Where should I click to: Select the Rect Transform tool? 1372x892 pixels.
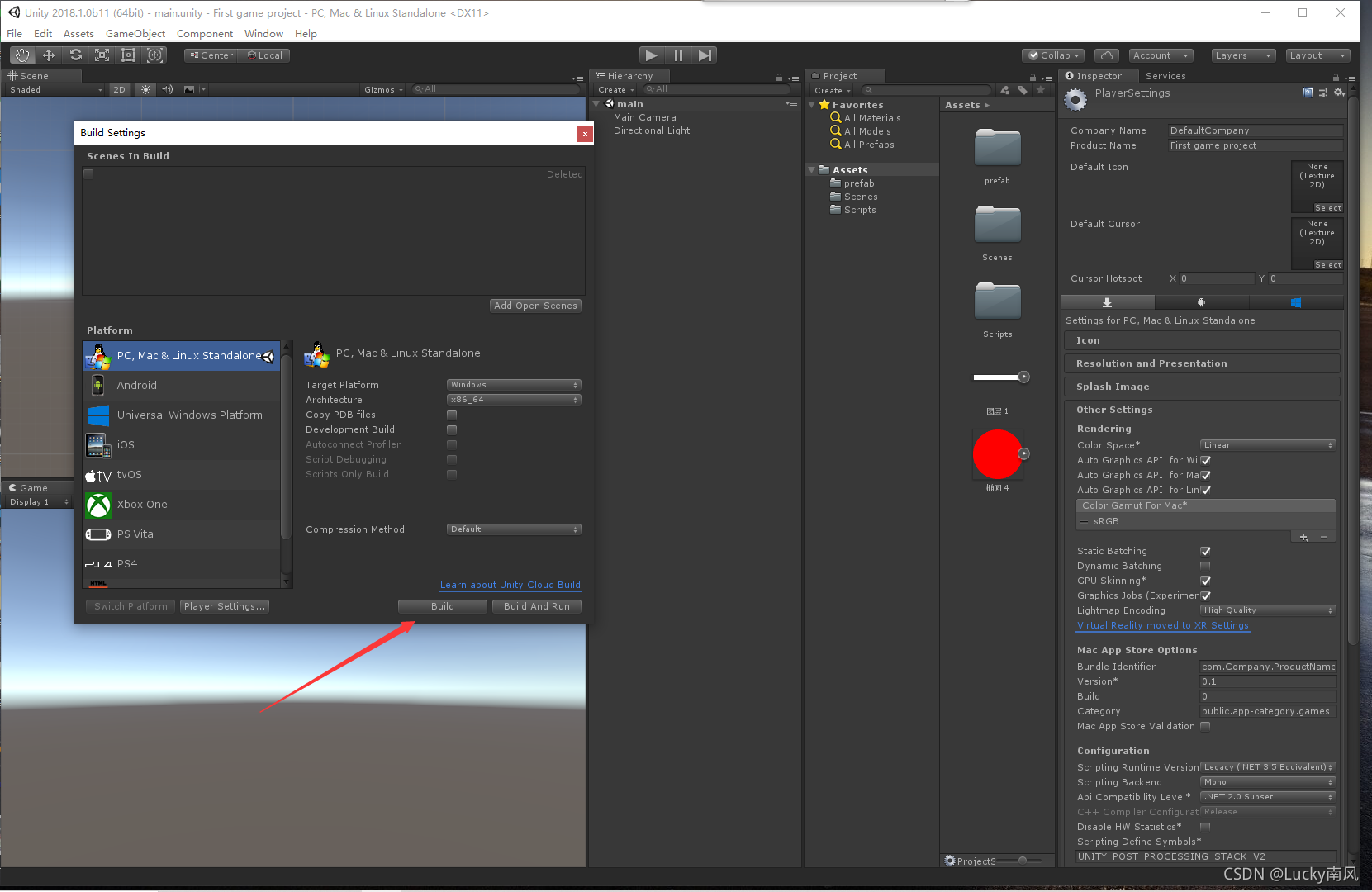tap(128, 55)
